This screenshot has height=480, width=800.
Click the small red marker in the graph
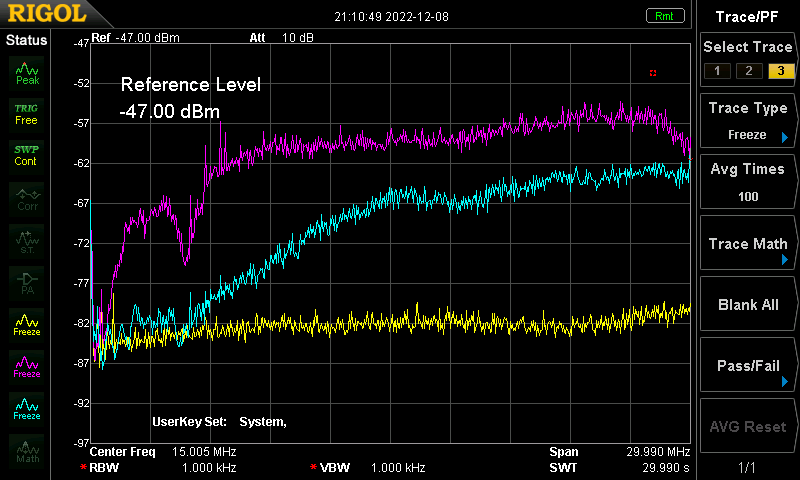tap(653, 73)
